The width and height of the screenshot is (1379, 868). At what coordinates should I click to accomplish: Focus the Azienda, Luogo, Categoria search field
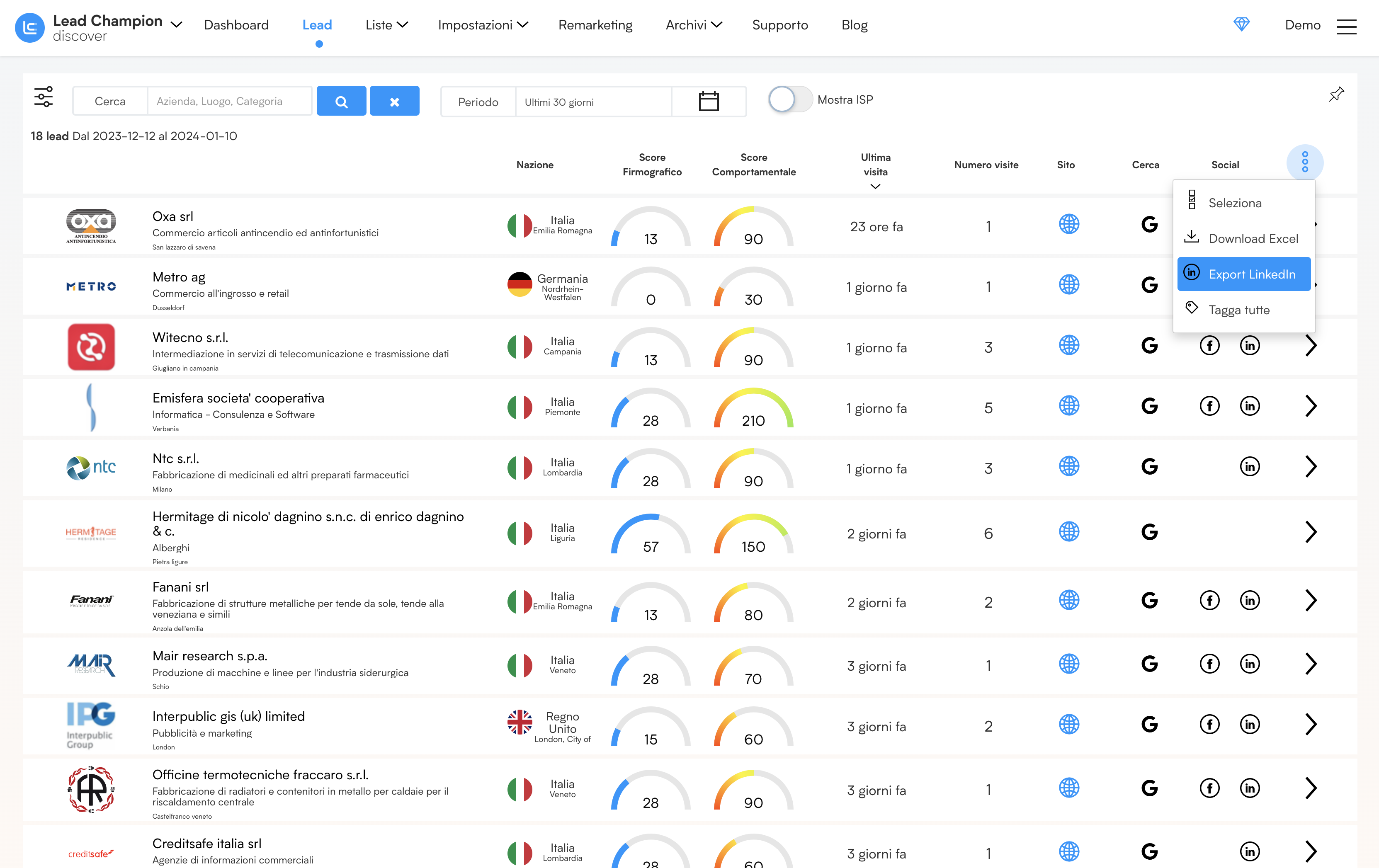pyautogui.click(x=230, y=101)
